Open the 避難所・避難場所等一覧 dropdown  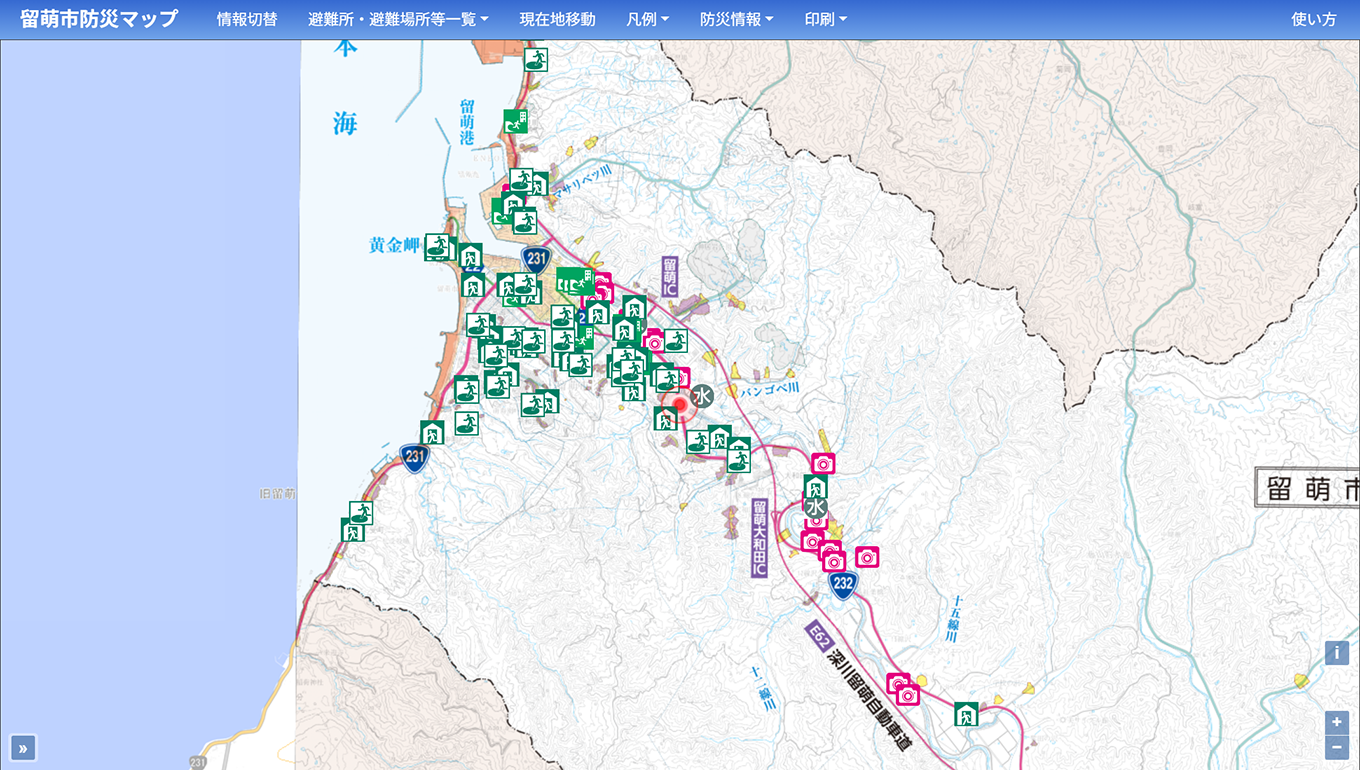click(398, 19)
